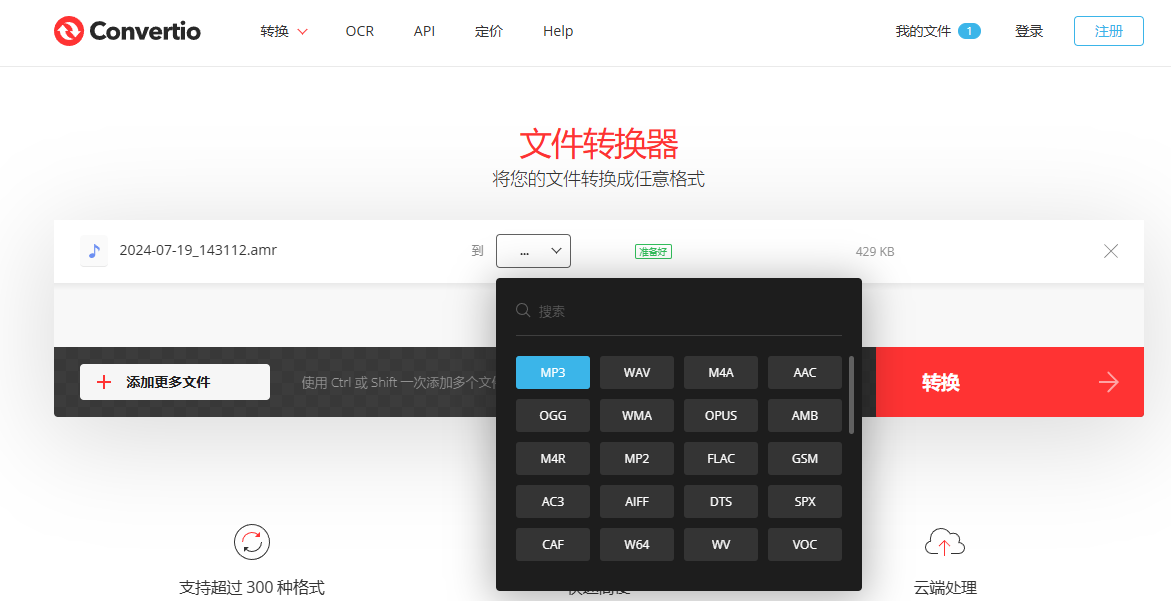1171x601 pixels.
Task: Remove the file with the X icon
Action: click(1111, 251)
